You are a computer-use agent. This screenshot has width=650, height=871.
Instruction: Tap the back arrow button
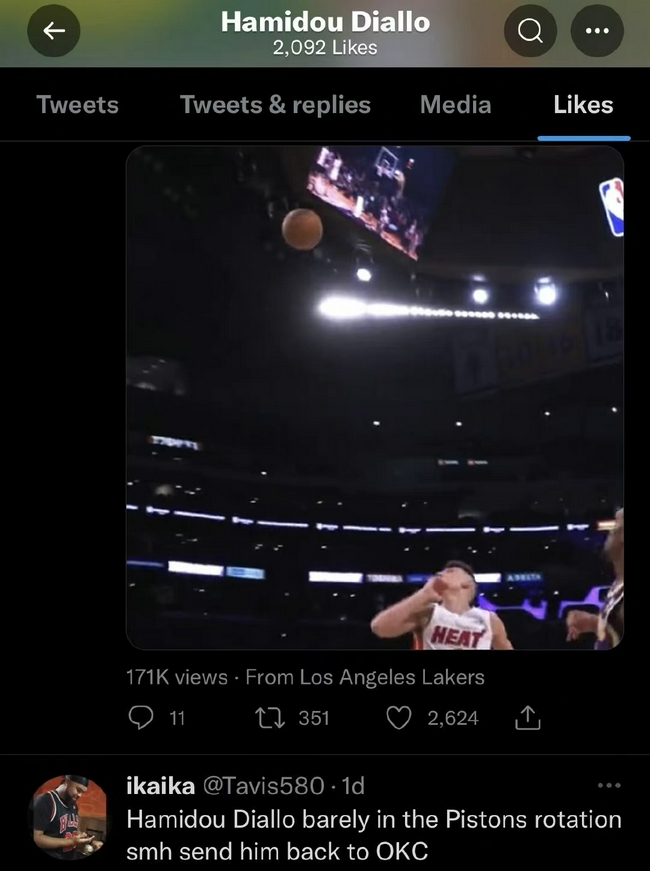pos(54,31)
